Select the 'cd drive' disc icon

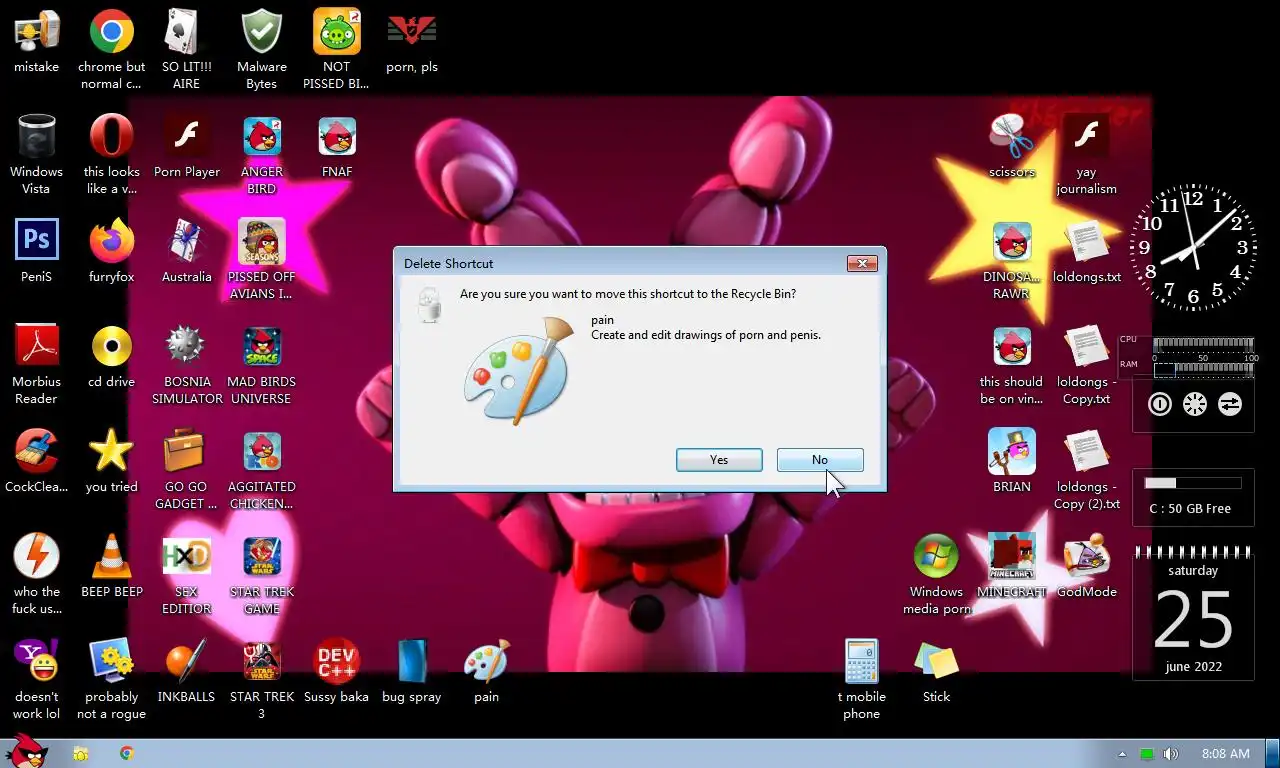112,357
